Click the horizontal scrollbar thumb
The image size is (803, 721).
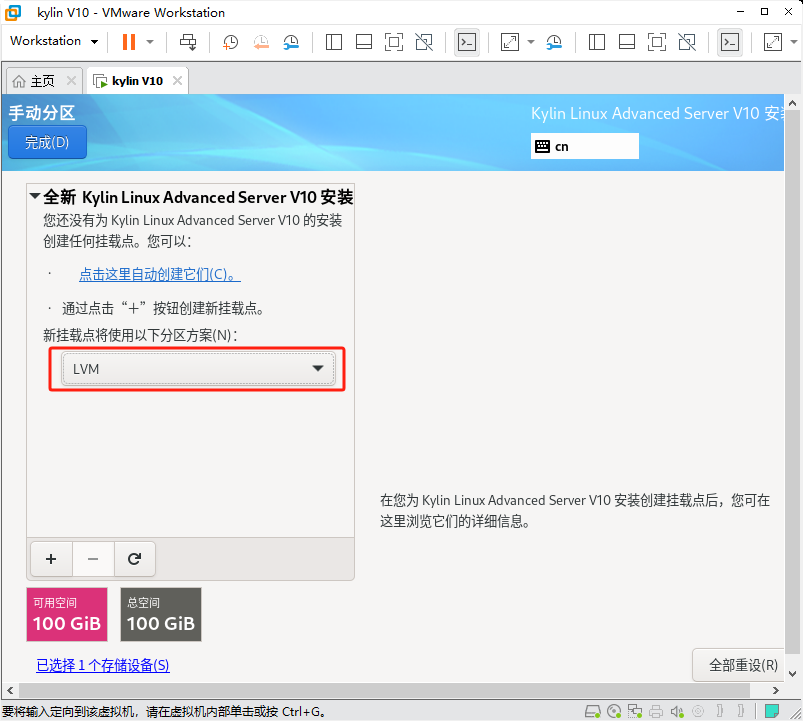click(x=385, y=690)
